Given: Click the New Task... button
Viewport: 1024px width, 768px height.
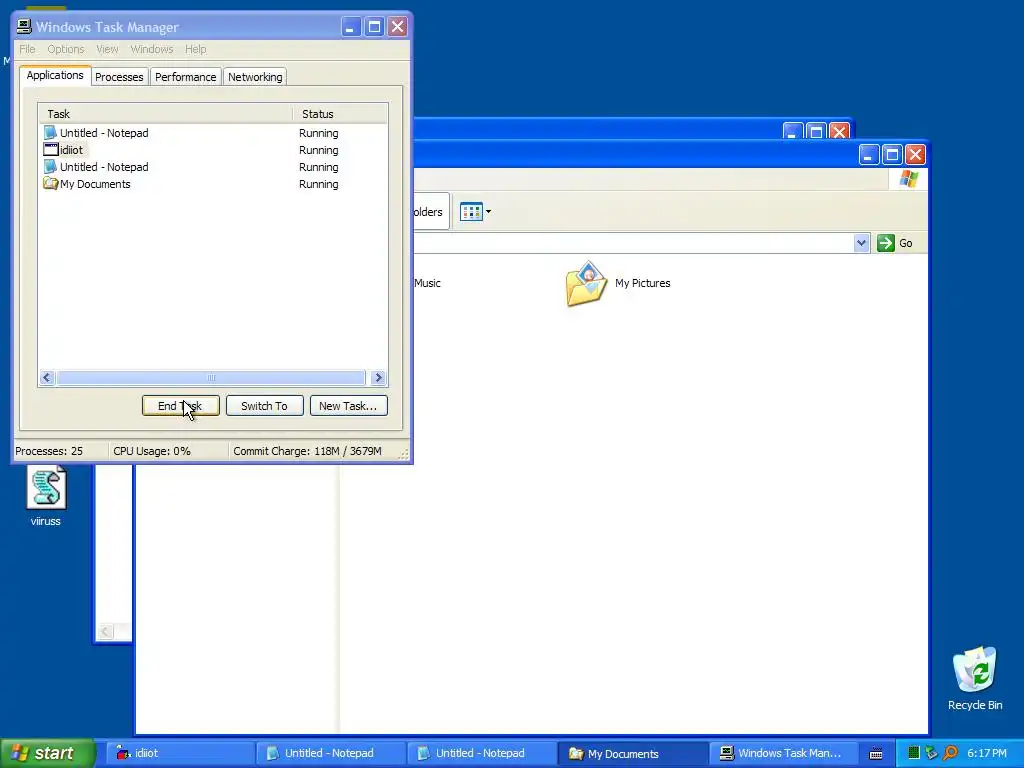Looking at the screenshot, I should click(348, 406).
